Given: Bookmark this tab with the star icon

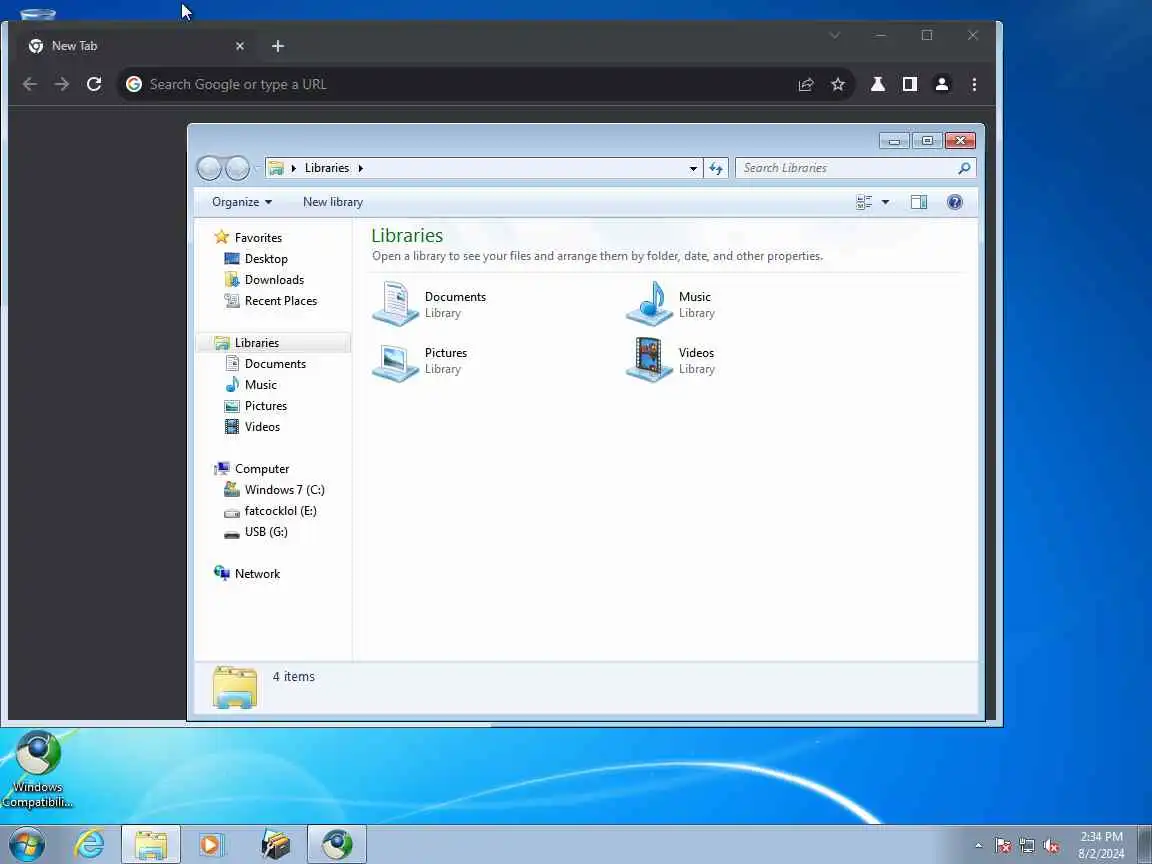Looking at the screenshot, I should tap(838, 84).
